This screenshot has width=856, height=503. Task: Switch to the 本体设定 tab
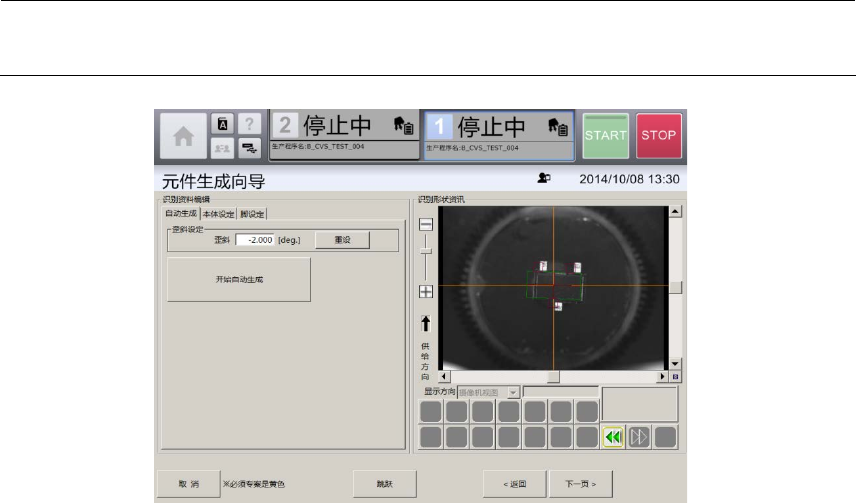[x=218, y=213]
